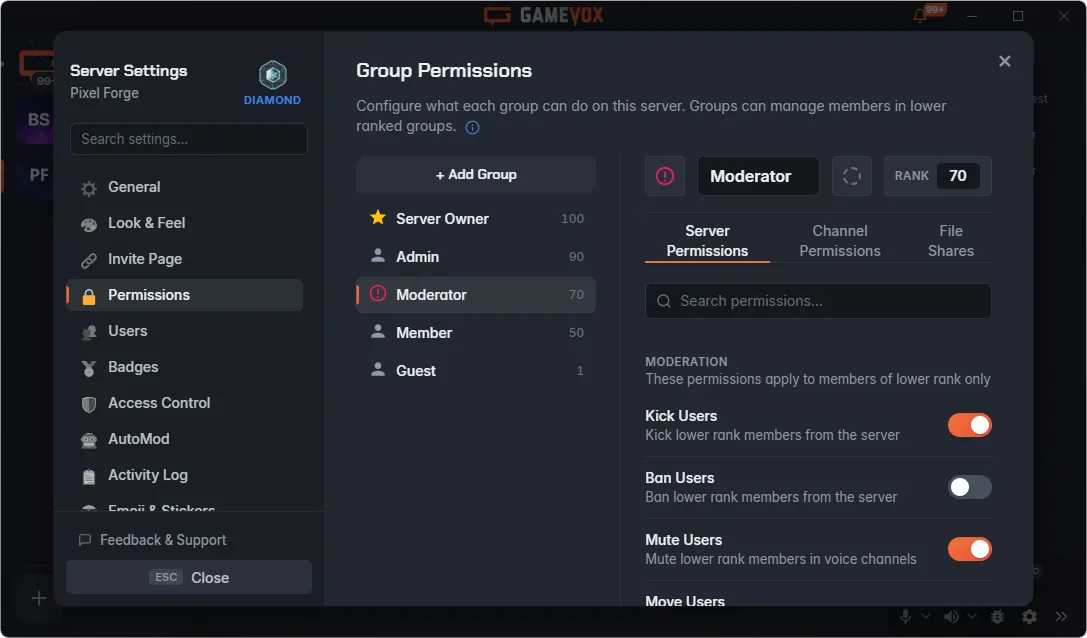The image size is (1087, 638).
Task: Click the Badges medal icon
Action: pyautogui.click(x=89, y=368)
